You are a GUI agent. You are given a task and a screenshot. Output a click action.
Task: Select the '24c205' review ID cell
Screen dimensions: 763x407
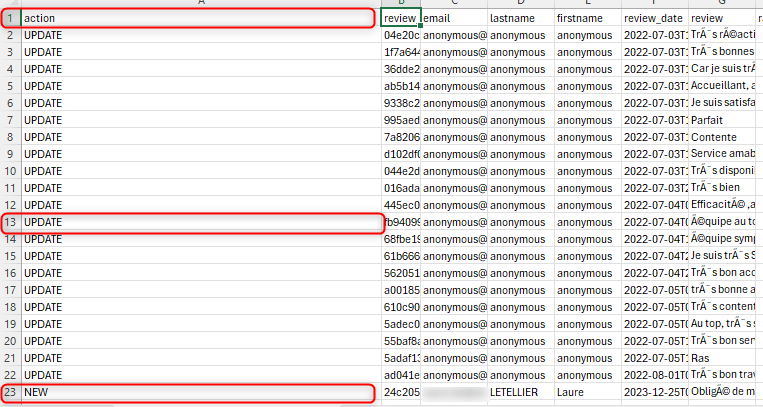401,393
